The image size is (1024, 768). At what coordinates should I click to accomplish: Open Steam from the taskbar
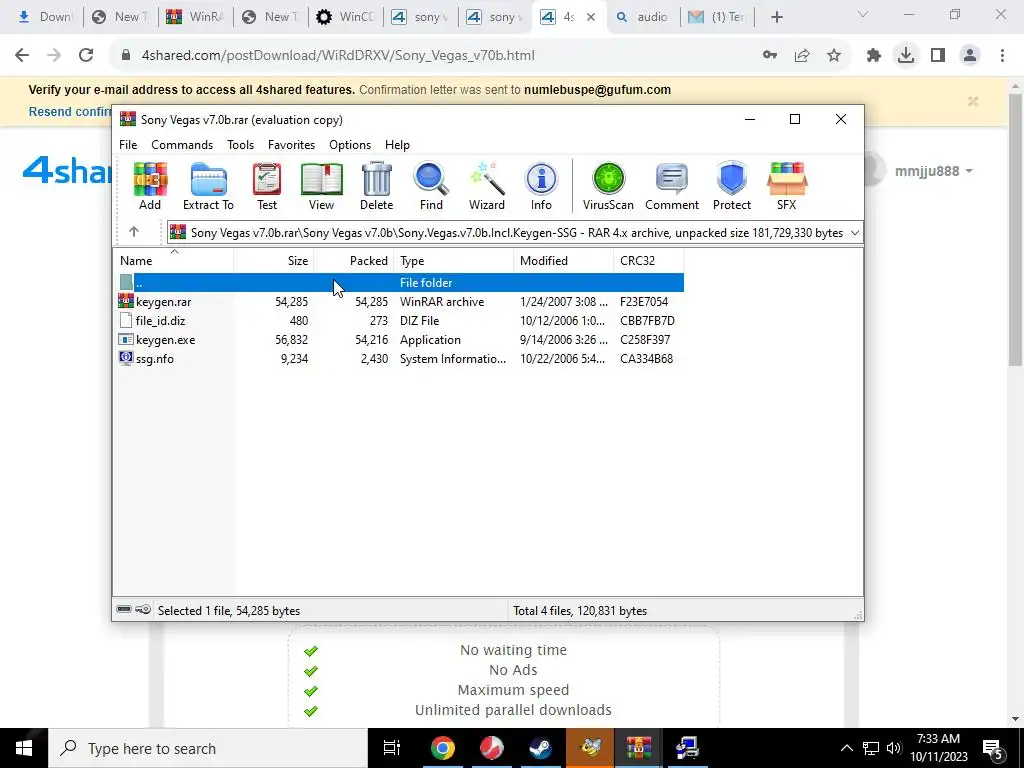tap(540, 748)
